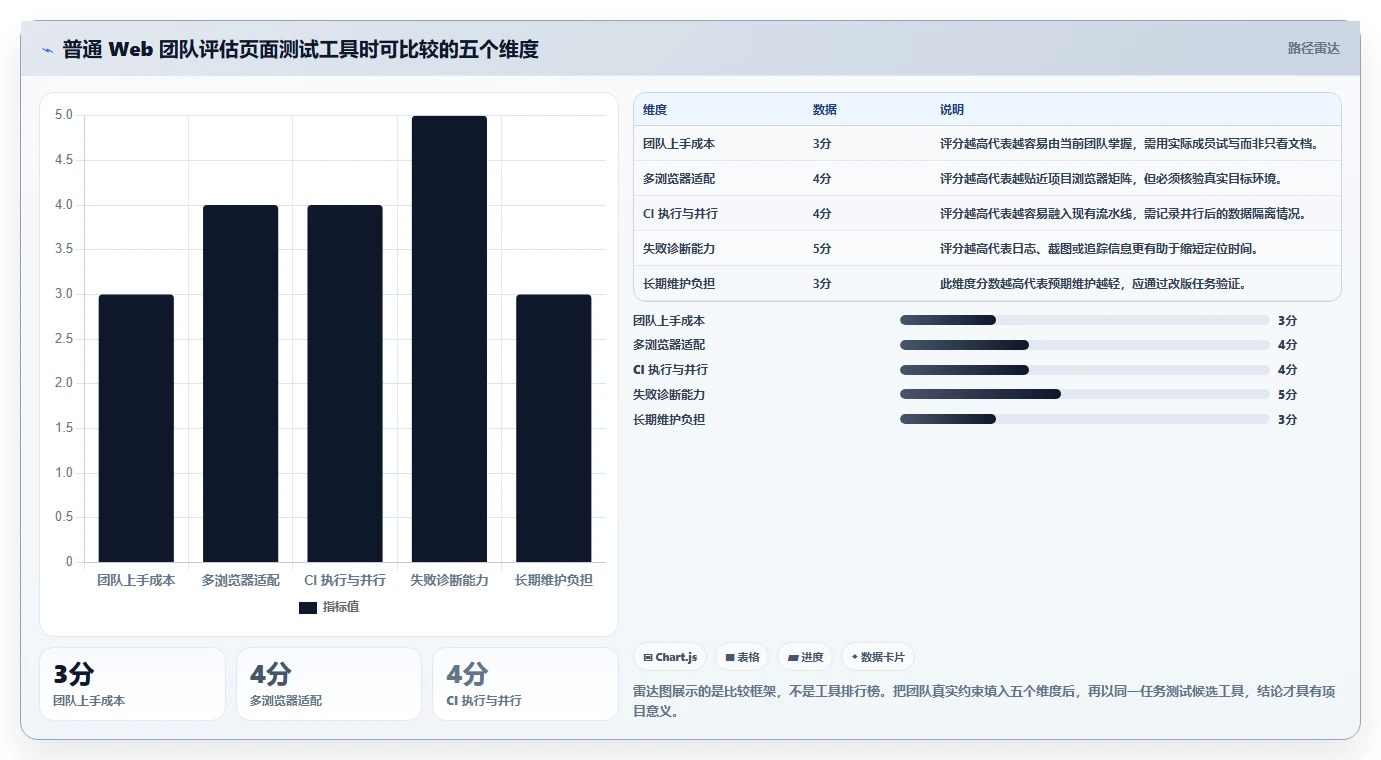1381x760 pixels.
Task: Click the 5分 cell in the table
Action: point(822,249)
